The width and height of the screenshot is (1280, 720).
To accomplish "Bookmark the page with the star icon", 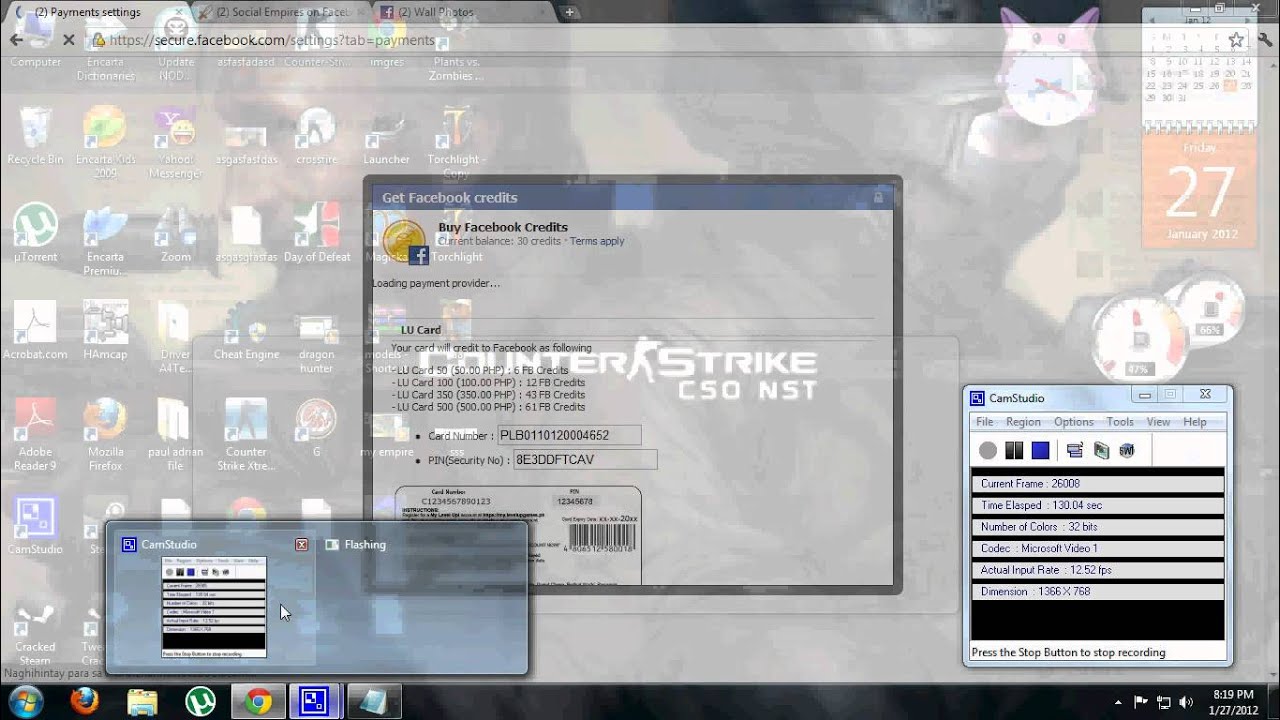I will pos(1236,40).
